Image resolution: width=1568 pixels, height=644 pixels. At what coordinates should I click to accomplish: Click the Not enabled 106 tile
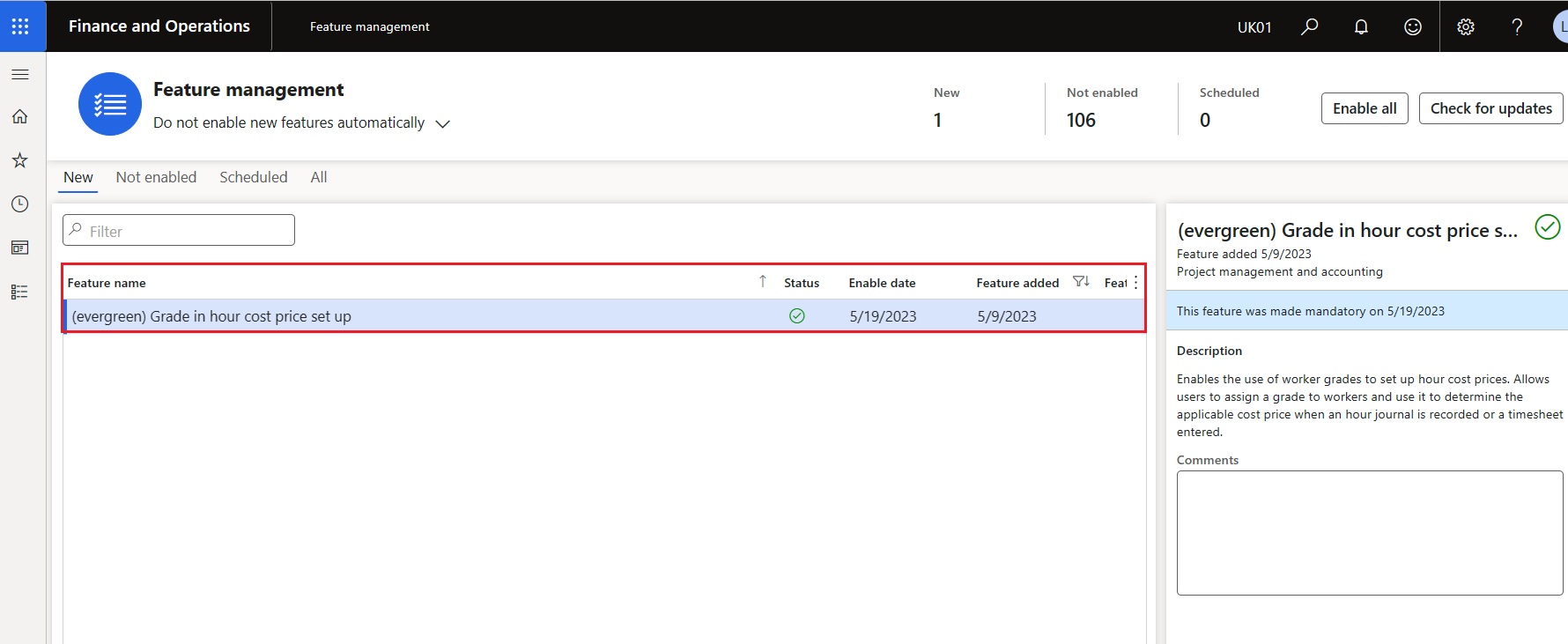[1102, 107]
